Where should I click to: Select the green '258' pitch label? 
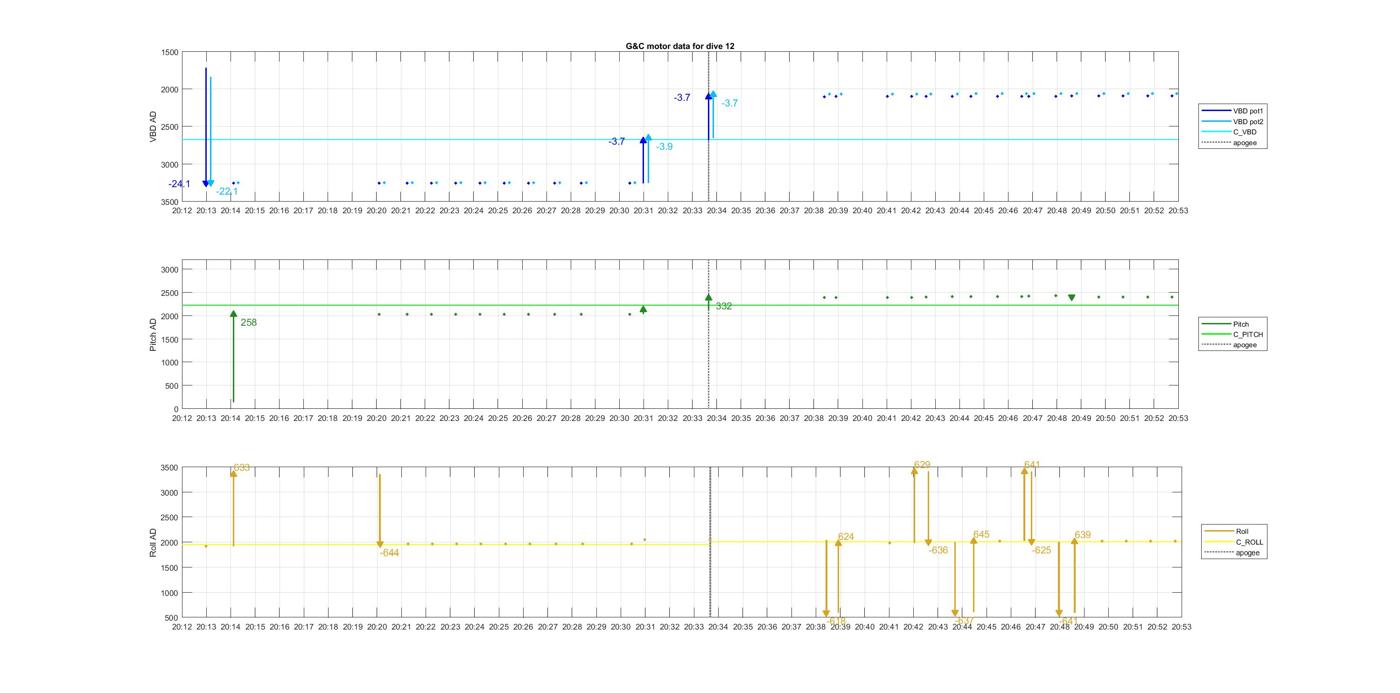click(x=248, y=323)
